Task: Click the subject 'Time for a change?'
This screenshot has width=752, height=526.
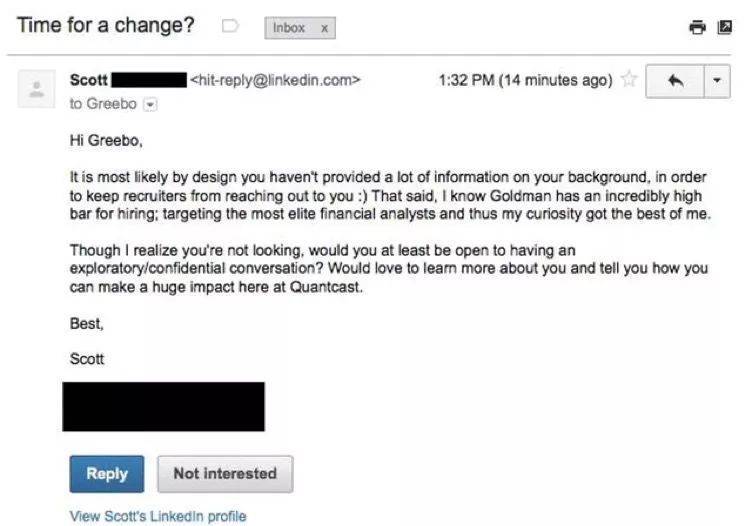Action: point(106,25)
